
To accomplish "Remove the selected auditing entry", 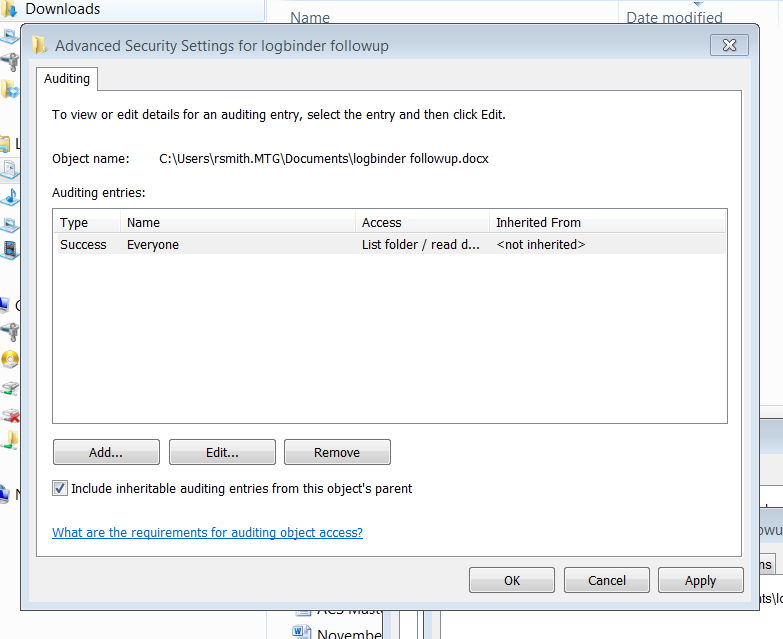I will click(337, 452).
